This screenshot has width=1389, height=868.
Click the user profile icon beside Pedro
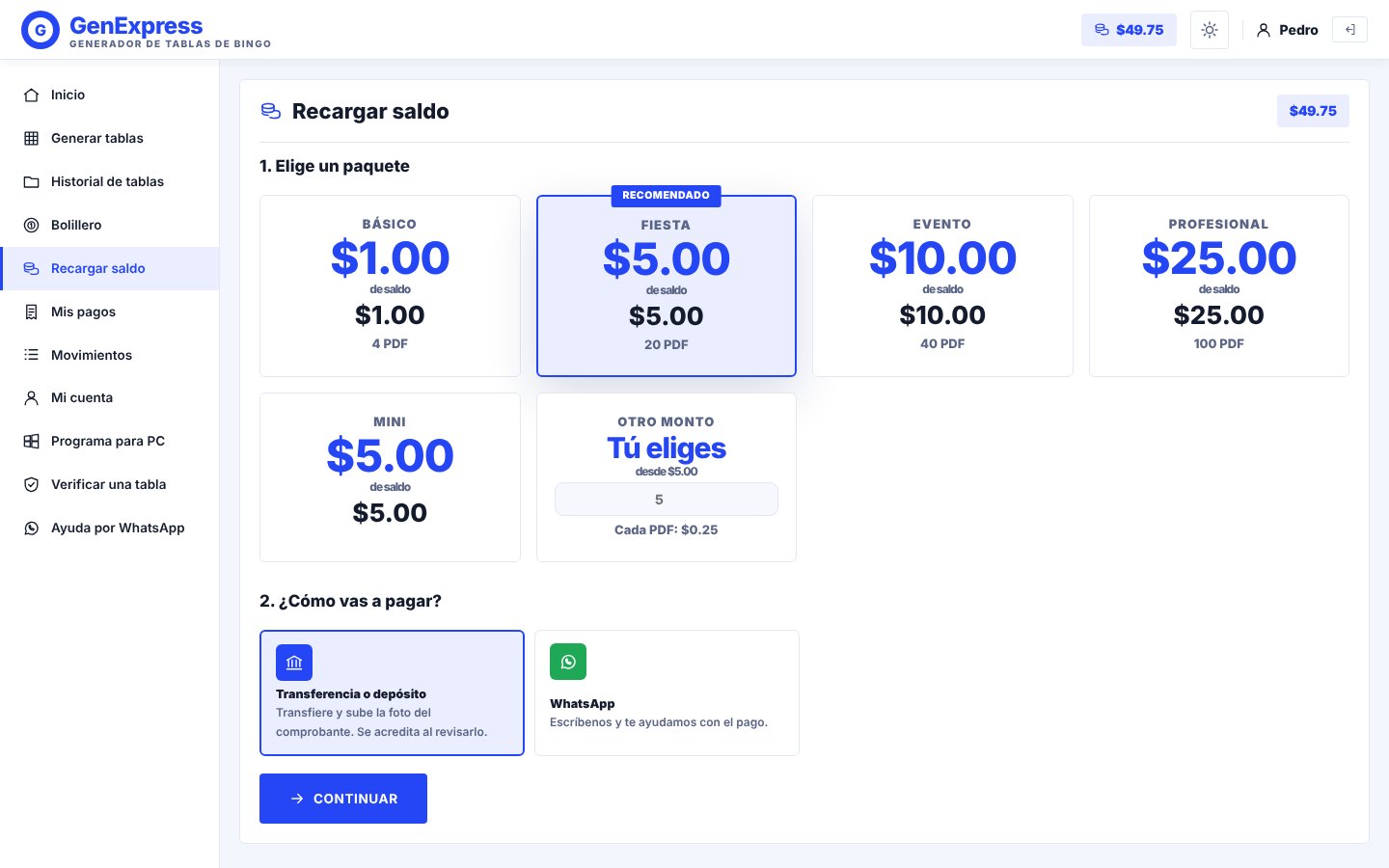point(1264,30)
